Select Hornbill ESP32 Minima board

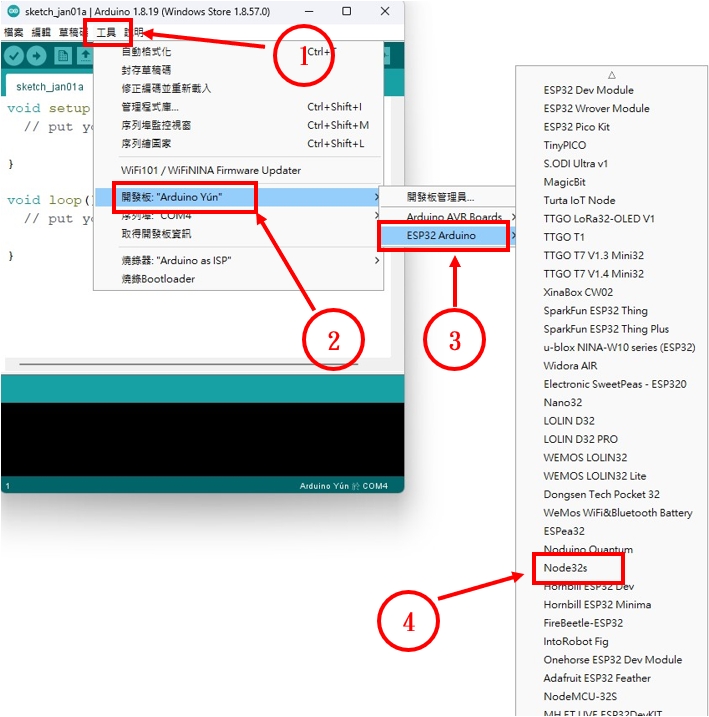(x=612, y=605)
